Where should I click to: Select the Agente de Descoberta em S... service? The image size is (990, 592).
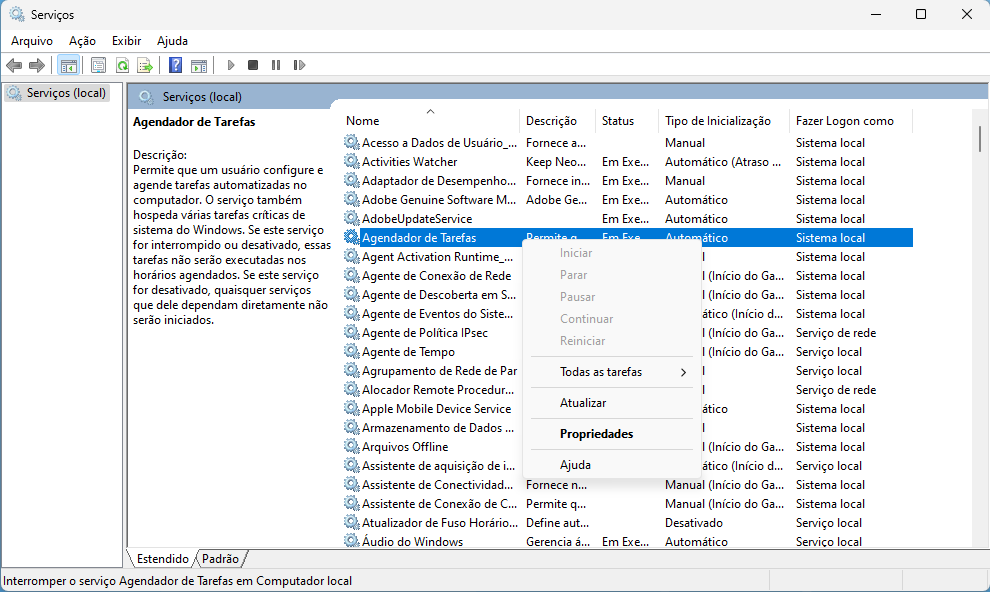click(439, 295)
